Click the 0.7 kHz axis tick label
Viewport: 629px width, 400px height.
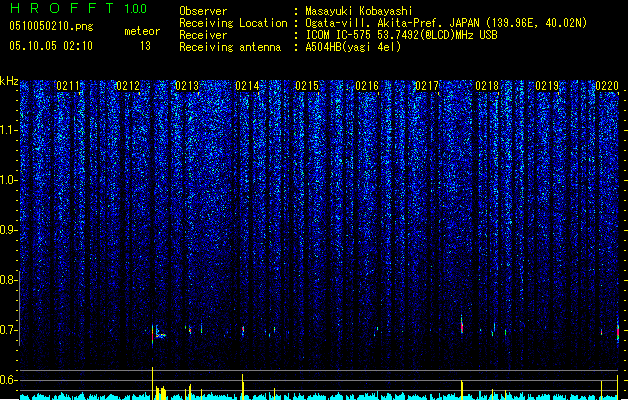tap(8, 330)
